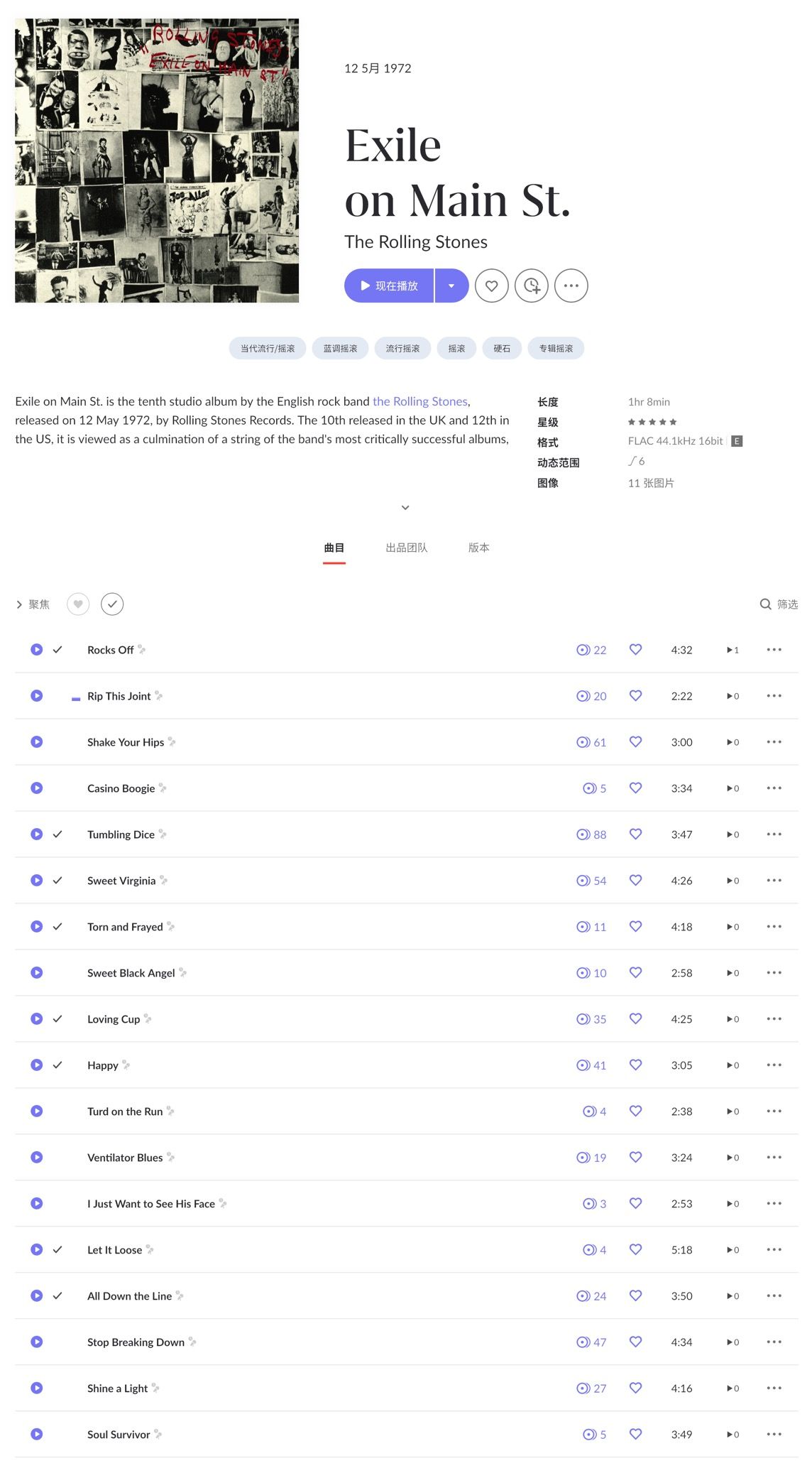Image resolution: width=812 pixels, height=1468 pixels.
Task: Click the 现在播放 play now button
Action: click(x=389, y=286)
